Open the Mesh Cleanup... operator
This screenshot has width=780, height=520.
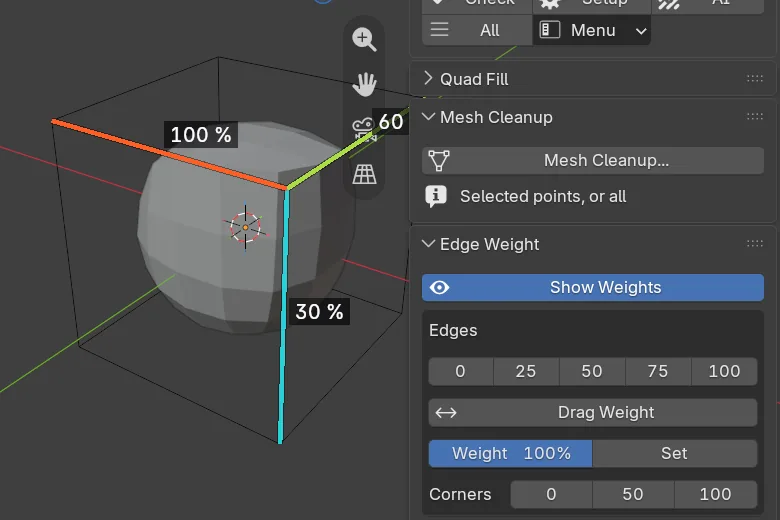click(x=592, y=161)
